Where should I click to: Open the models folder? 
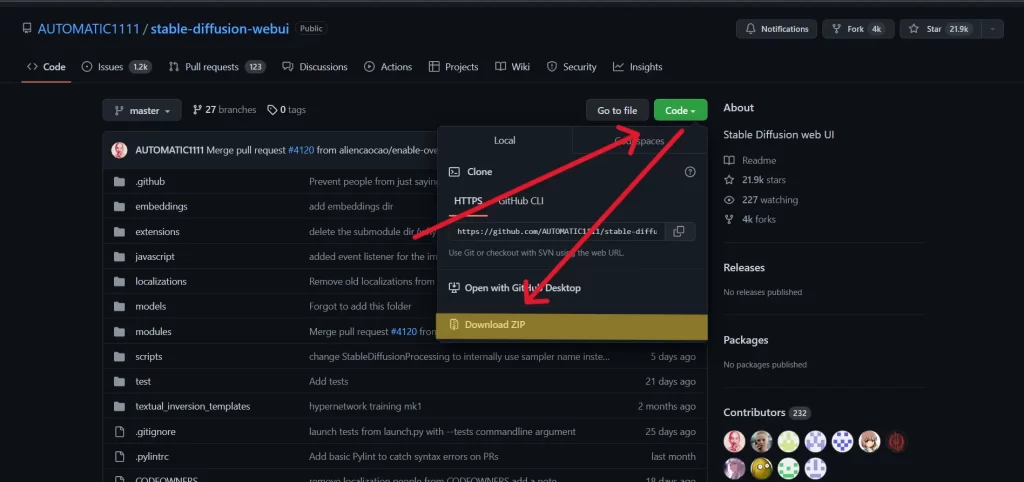pos(151,306)
